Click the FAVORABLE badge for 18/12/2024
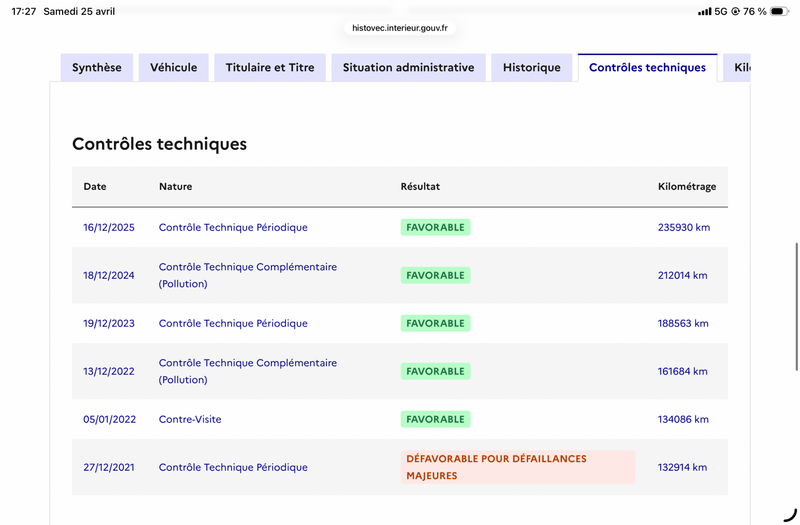Viewport: 800px width, 525px height. pyautogui.click(x=435, y=276)
